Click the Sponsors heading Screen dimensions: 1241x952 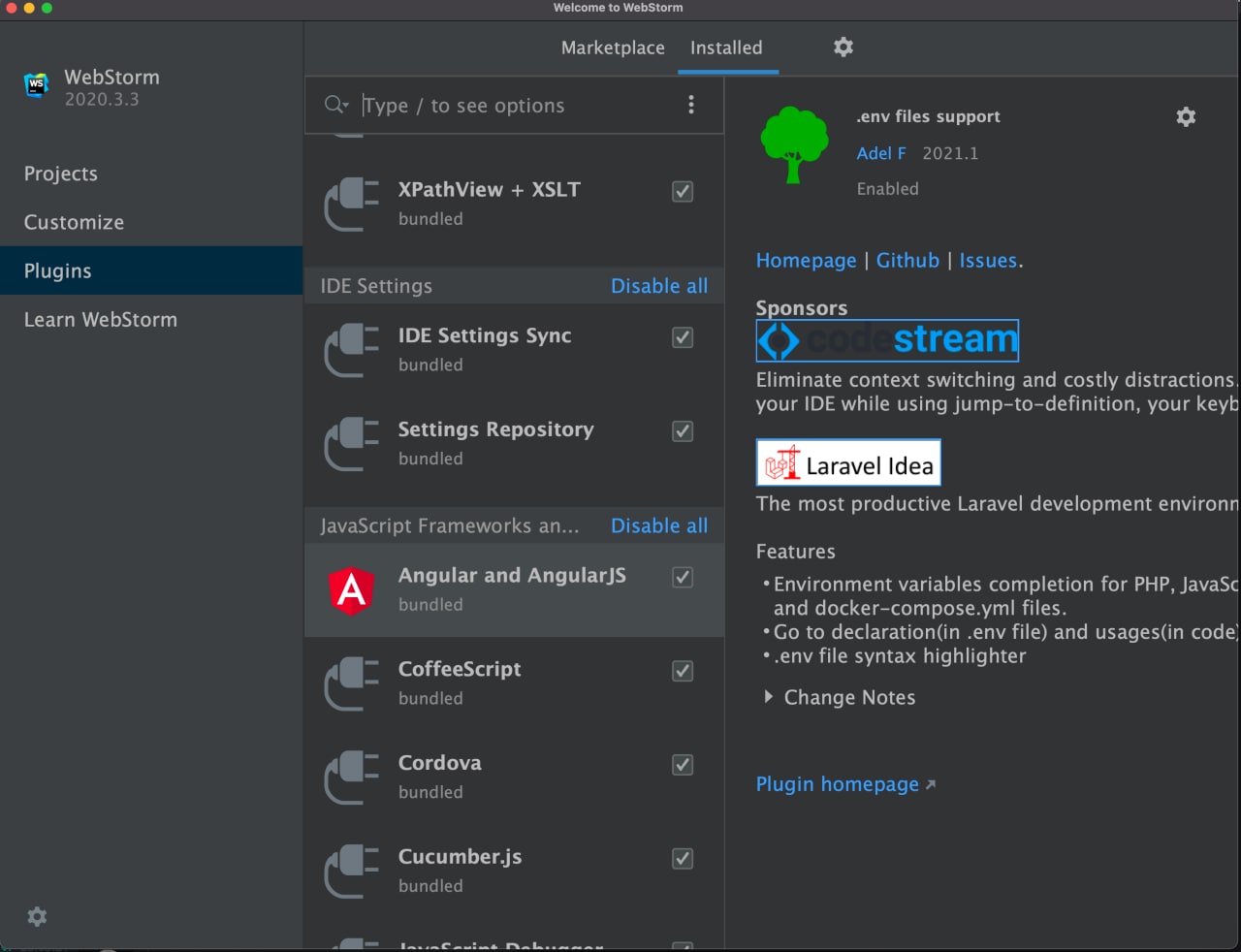pyautogui.click(x=802, y=307)
